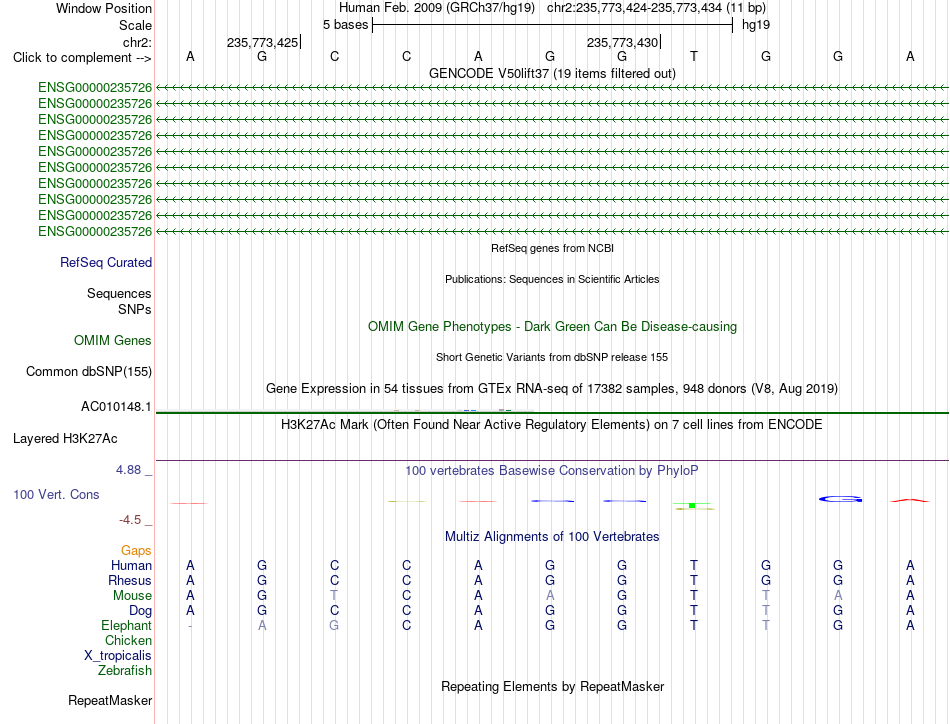Click the Elephant alignment row label

click(126, 625)
